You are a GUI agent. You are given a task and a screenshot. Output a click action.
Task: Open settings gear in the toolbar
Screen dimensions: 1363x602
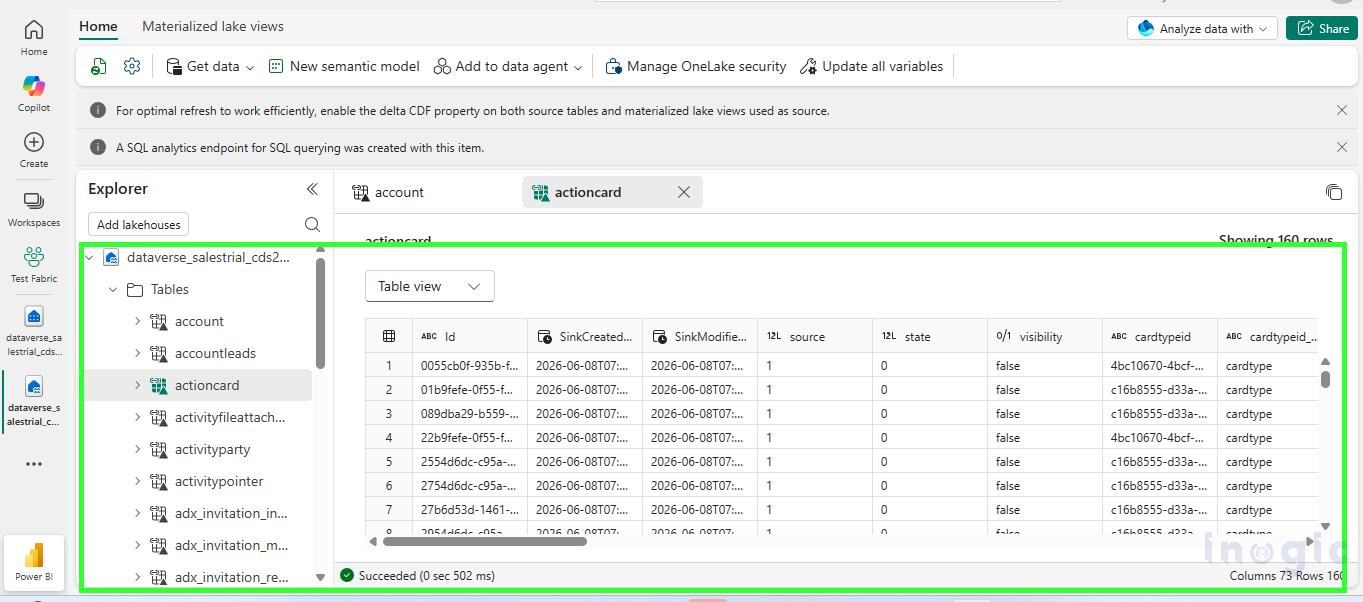(132, 66)
